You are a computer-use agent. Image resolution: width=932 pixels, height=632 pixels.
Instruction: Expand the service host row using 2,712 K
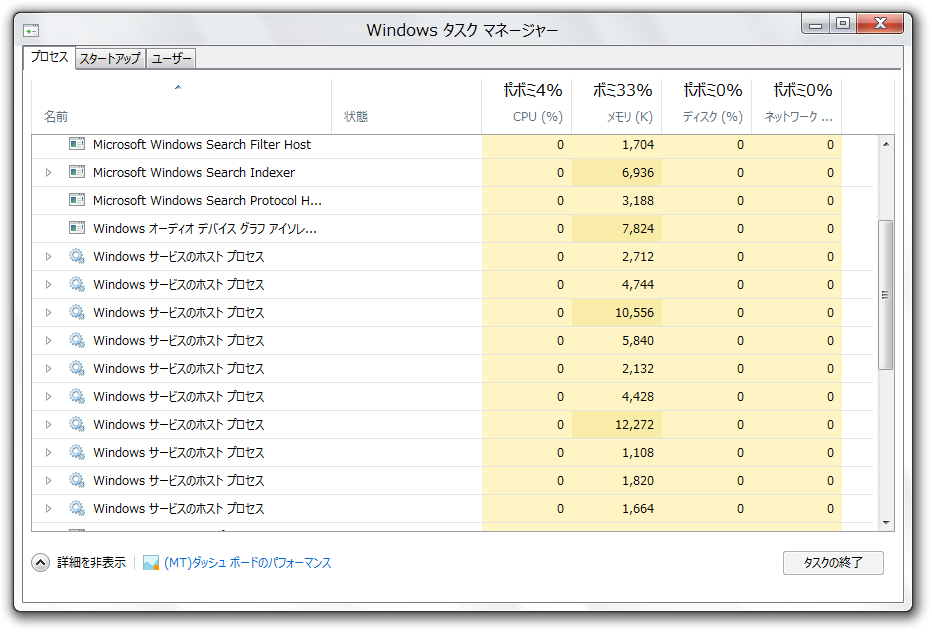point(48,256)
